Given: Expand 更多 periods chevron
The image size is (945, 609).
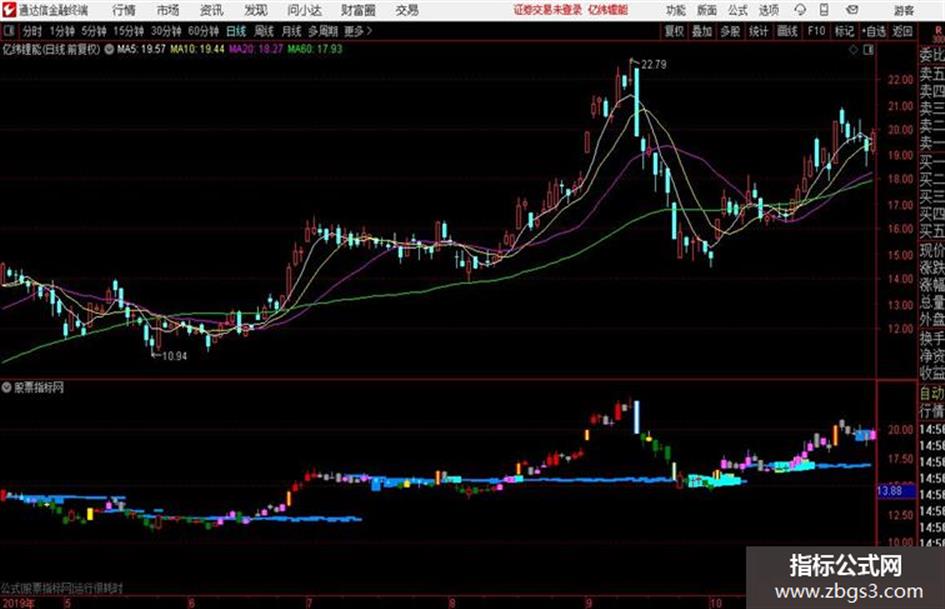Looking at the screenshot, I should coord(369,31).
